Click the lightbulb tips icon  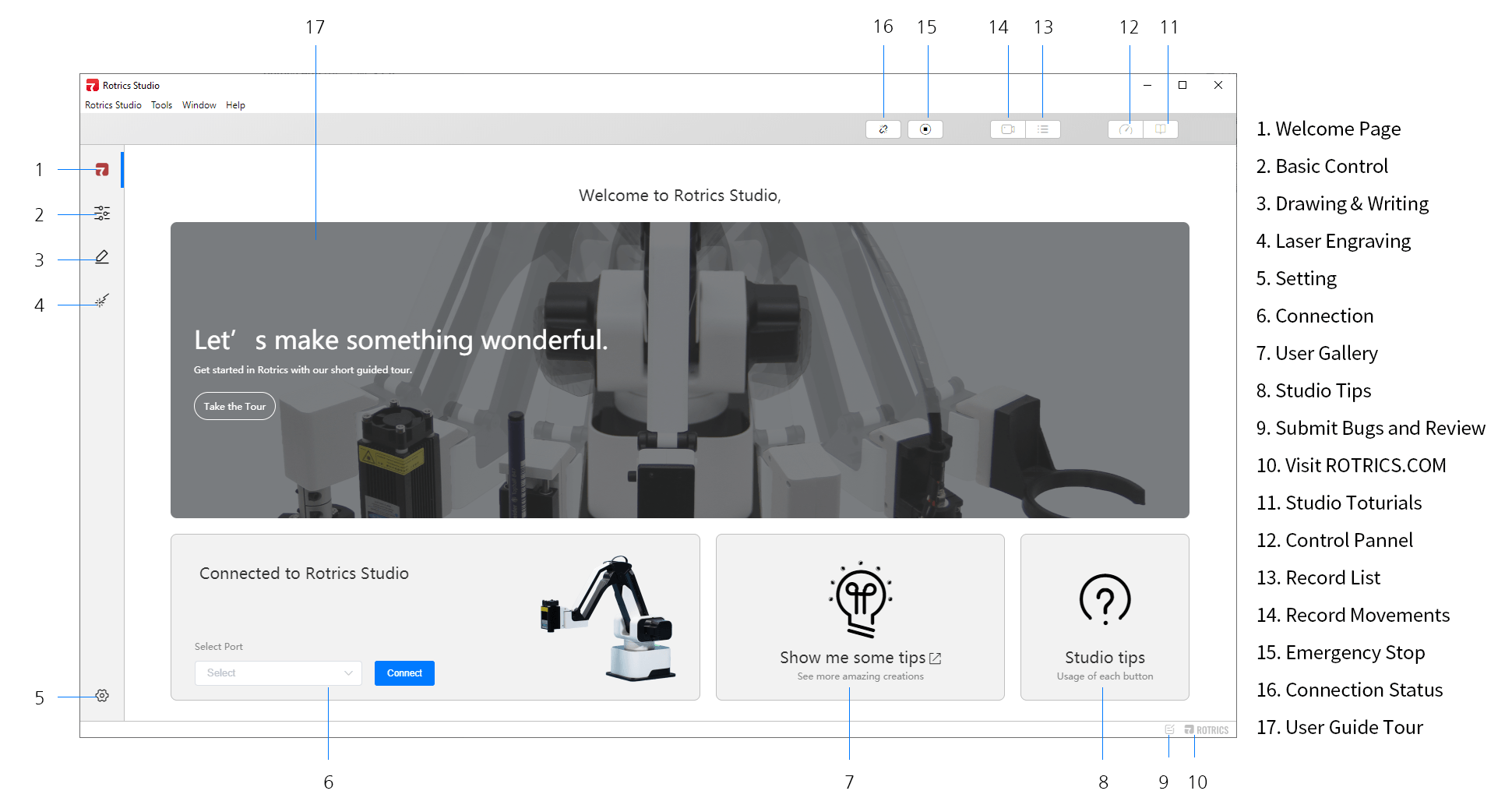(x=861, y=599)
